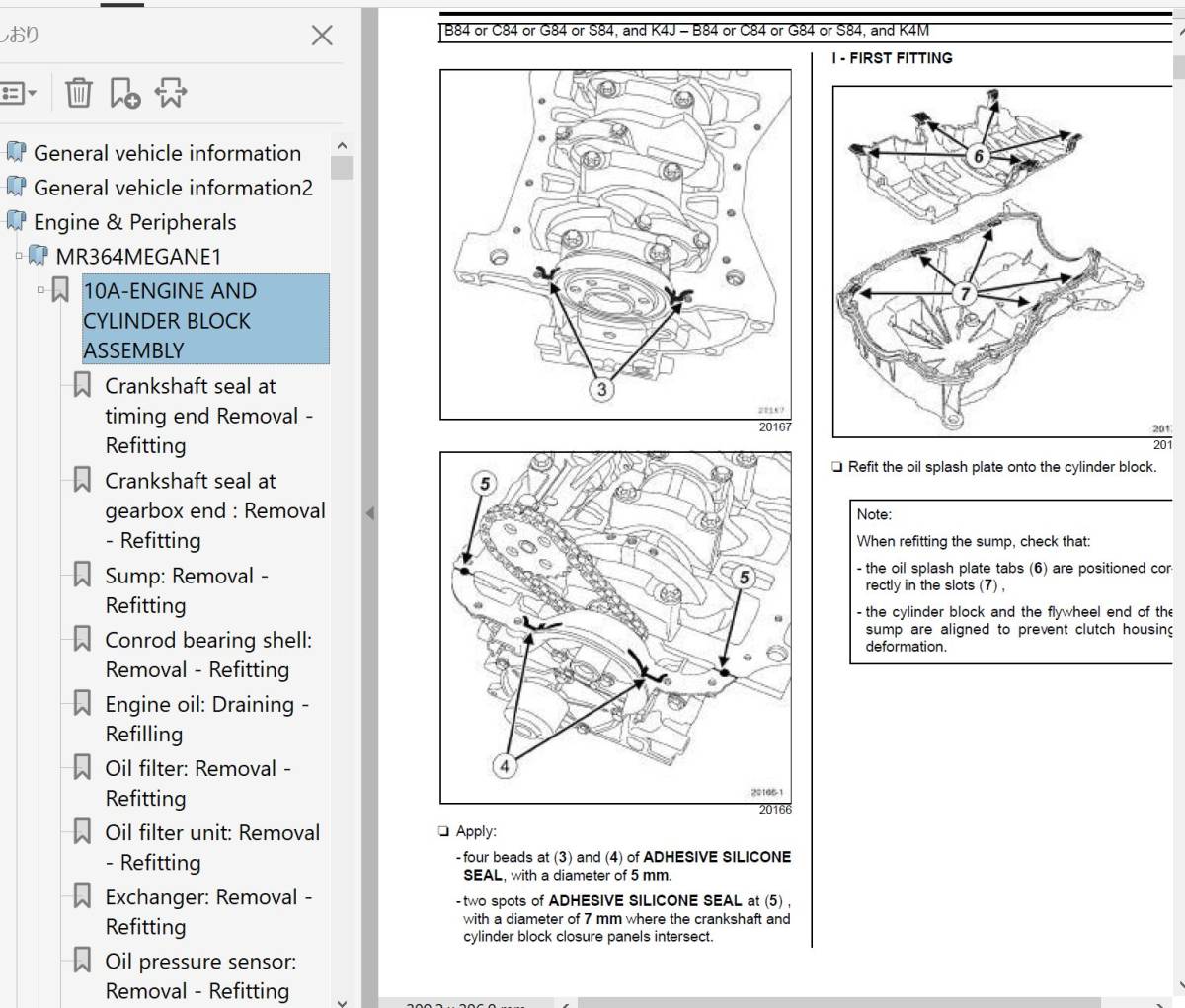The image size is (1185, 1008).
Task: Collapse the 10A-ENGINE AND CYLINDER BLOCK node
Action: coord(41,290)
